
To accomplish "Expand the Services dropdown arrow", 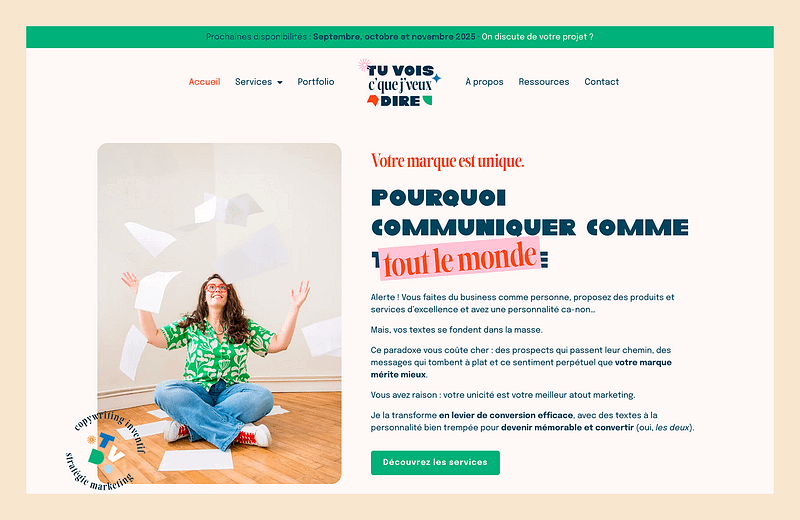I will pyautogui.click(x=280, y=82).
